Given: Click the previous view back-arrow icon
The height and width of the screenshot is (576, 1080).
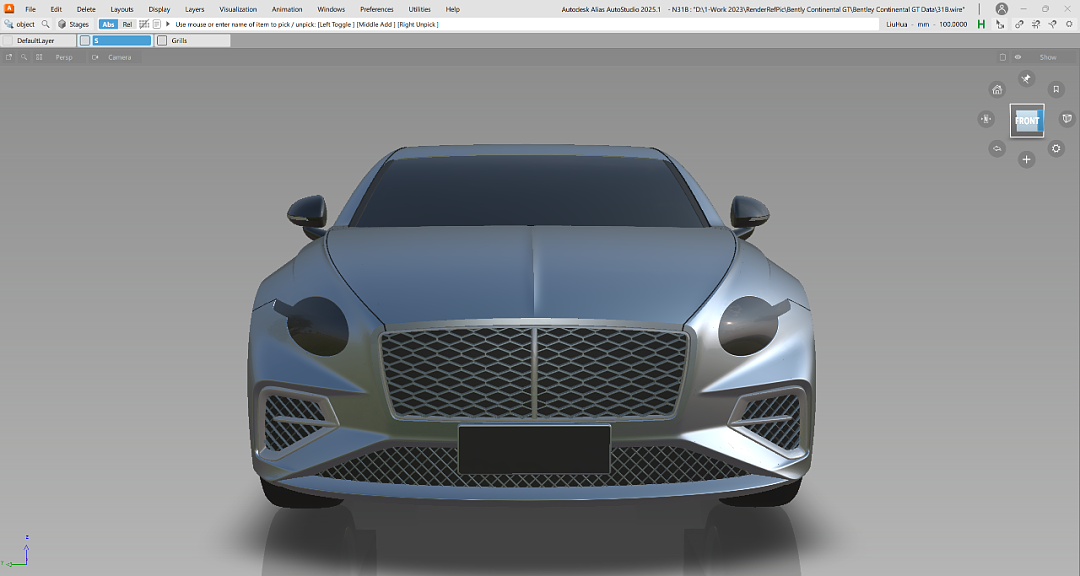Looking at the screenshot, I should pos(997,148).
